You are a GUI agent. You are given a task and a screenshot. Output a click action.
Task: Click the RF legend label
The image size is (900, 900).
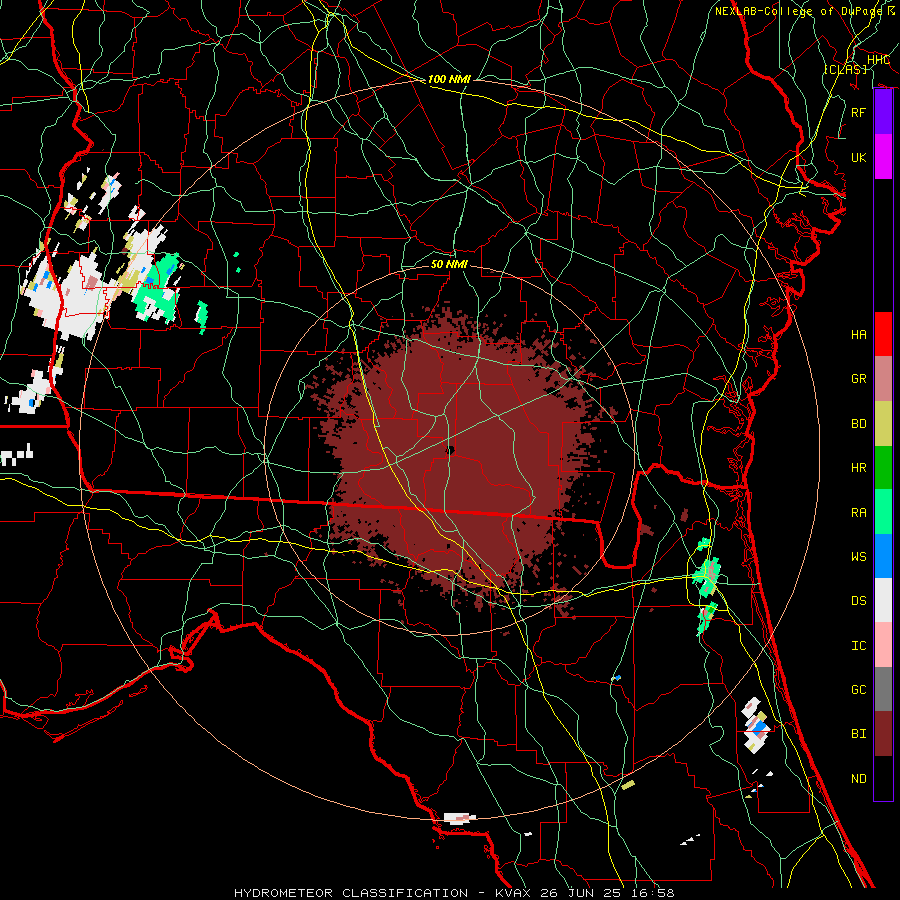coord(859,112)
